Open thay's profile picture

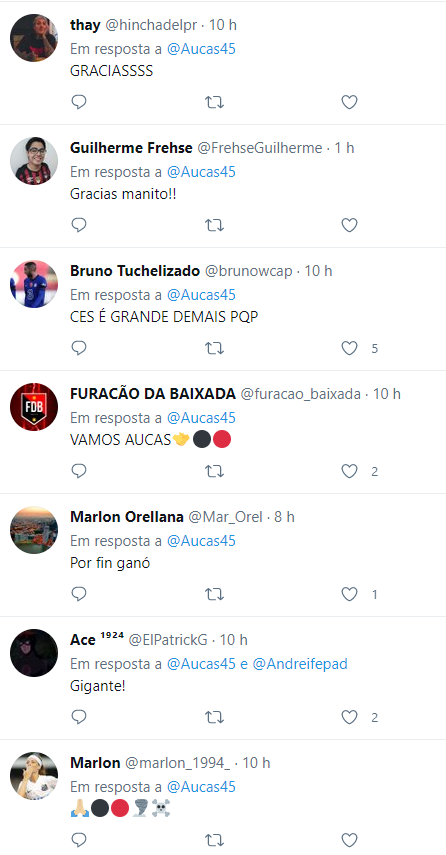34,38
